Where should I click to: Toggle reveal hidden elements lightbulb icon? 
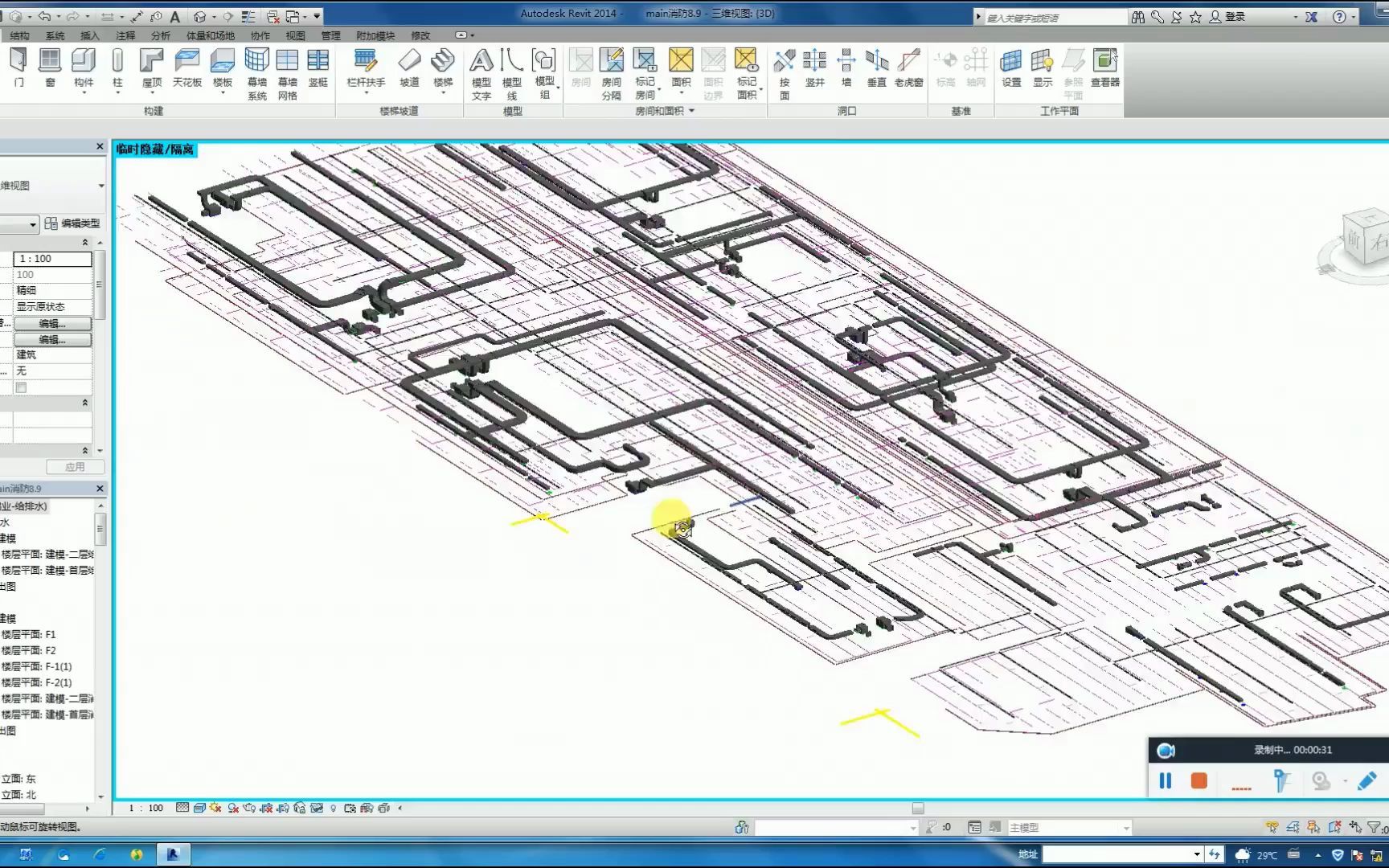334,808
